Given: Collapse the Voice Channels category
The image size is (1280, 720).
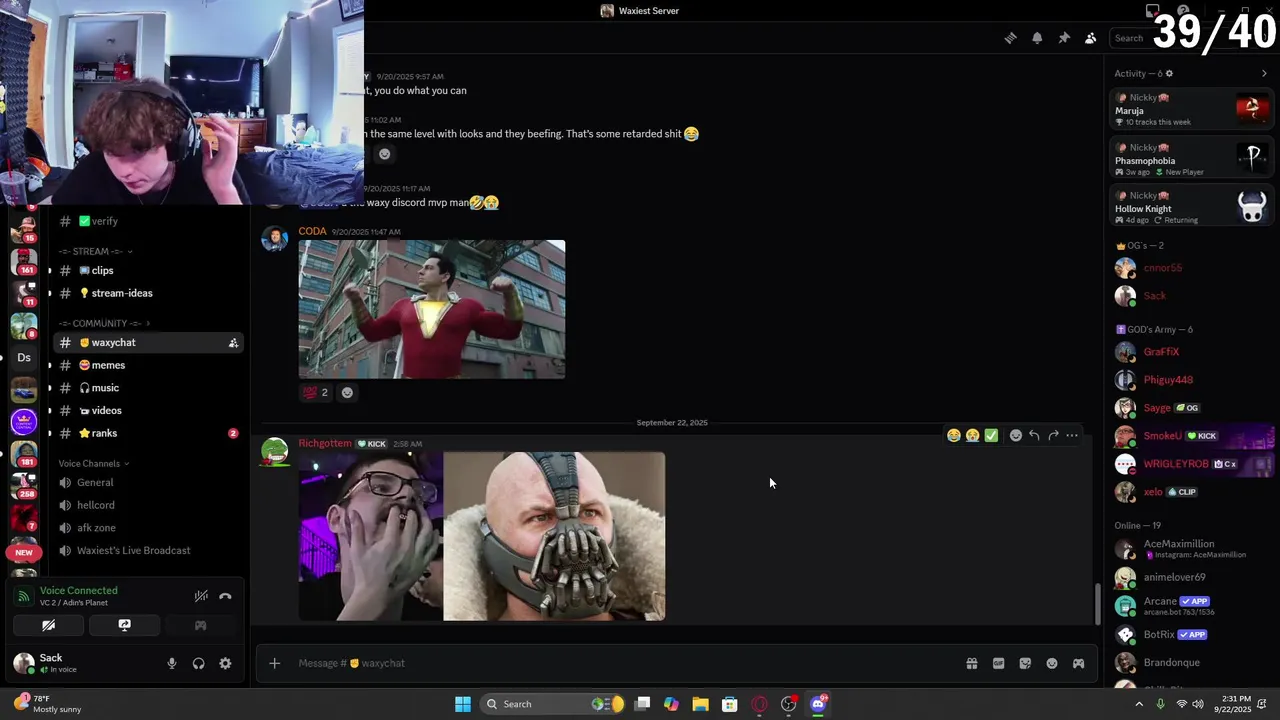Looking at the screenshot, I should (94, 463).
